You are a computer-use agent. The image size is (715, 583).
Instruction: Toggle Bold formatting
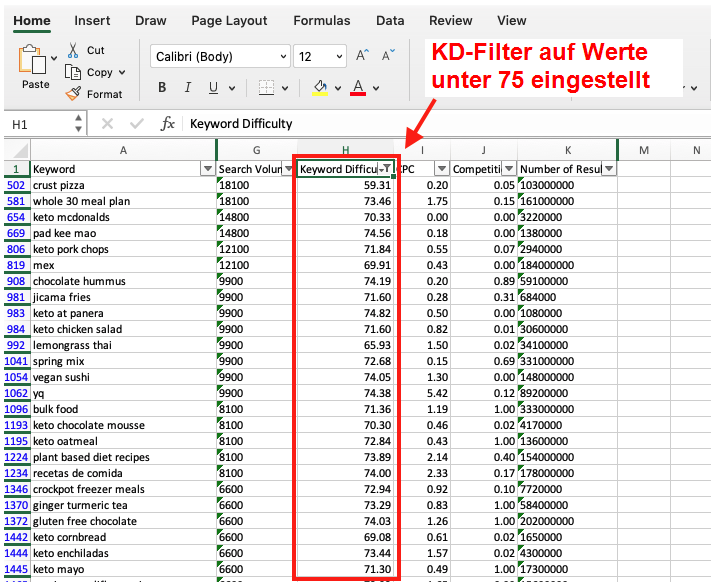[162, 88]
